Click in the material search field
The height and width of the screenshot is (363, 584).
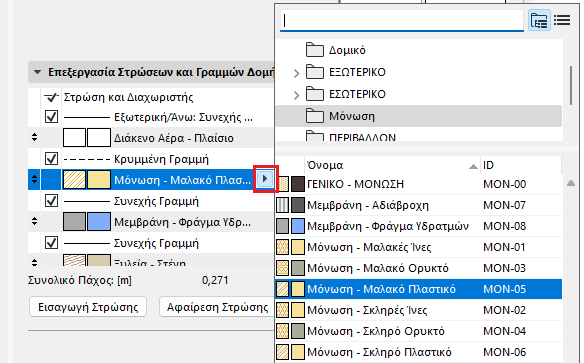pos(402,20)
